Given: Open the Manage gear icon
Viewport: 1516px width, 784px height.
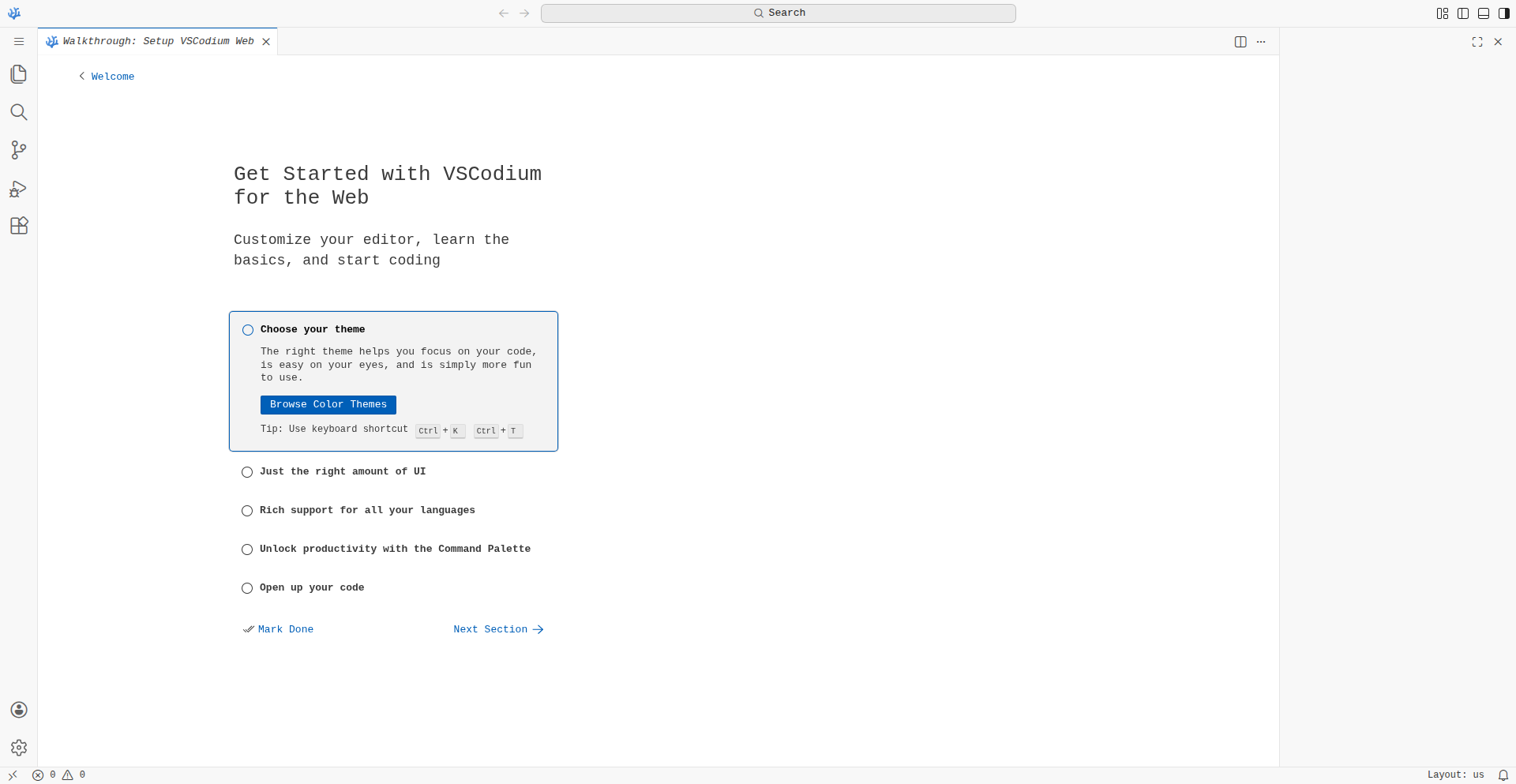Looking at the screenshot, I should coord(19,748).
